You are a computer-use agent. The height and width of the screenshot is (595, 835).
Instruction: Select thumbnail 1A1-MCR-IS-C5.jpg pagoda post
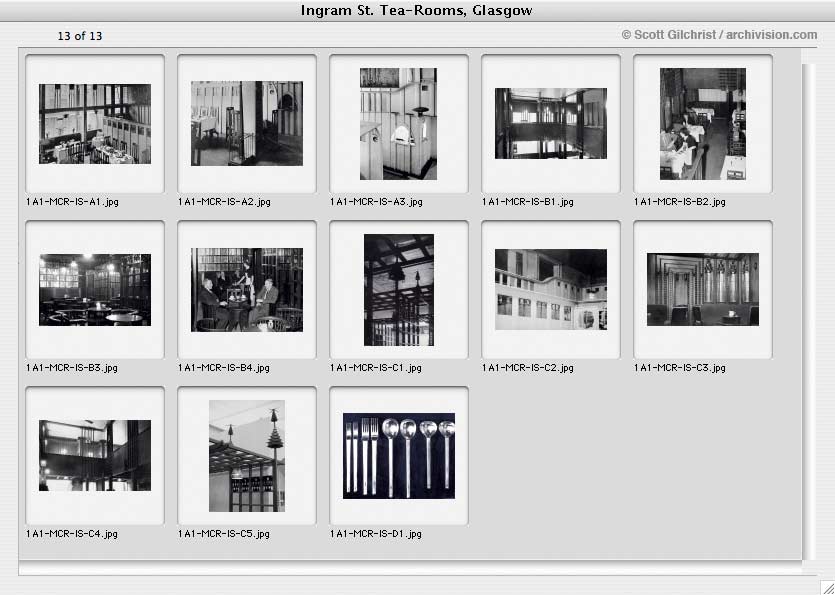click(247, 456)
